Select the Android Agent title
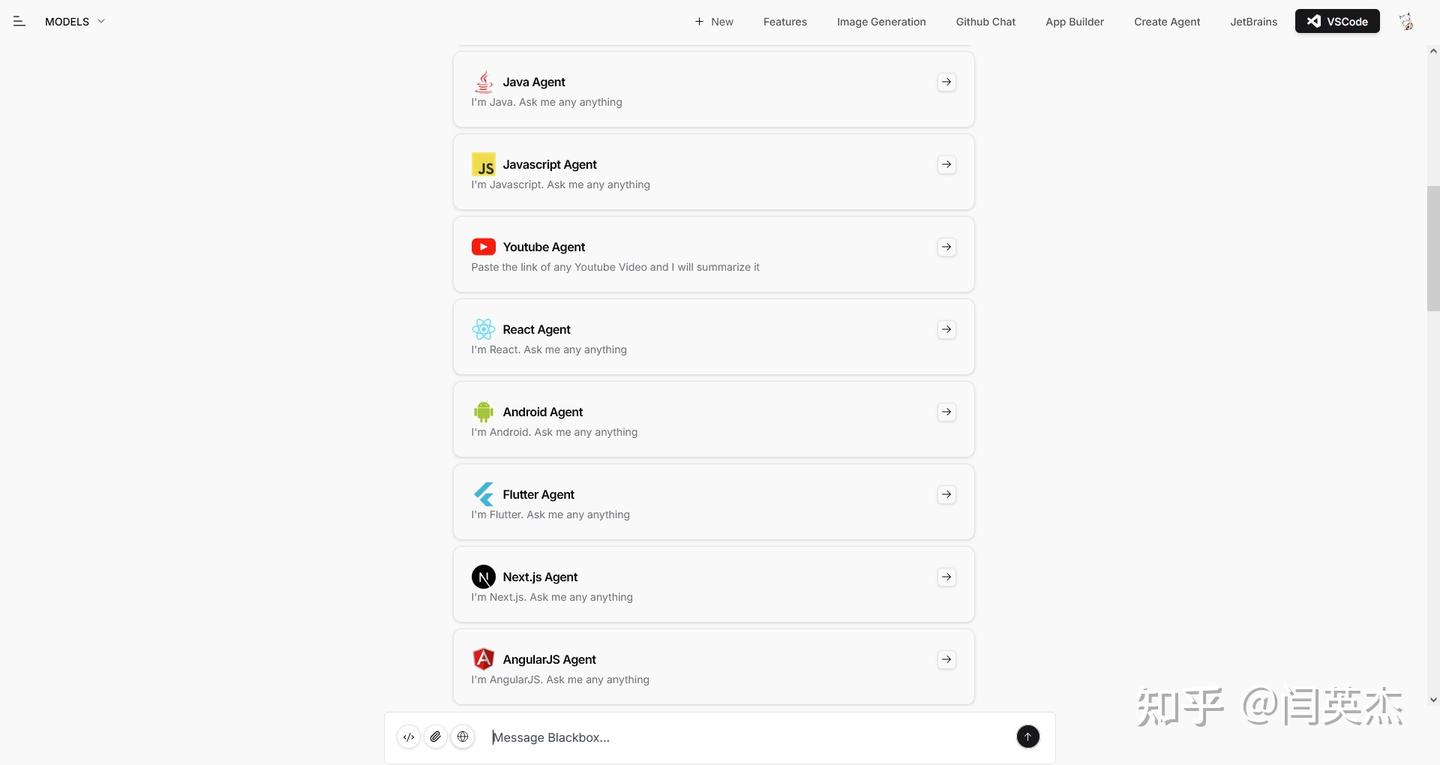Image resolution: width=1440 pixels, height=765 pixels. pyautogui.click(x=543, y=412)
